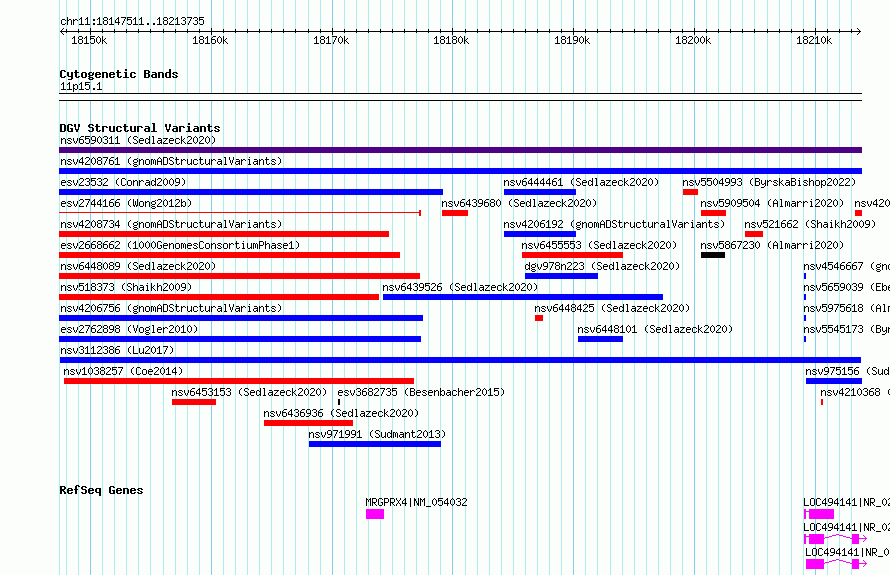
Task: Select small red bar under nsv6448425
Action: coord(539,318)
